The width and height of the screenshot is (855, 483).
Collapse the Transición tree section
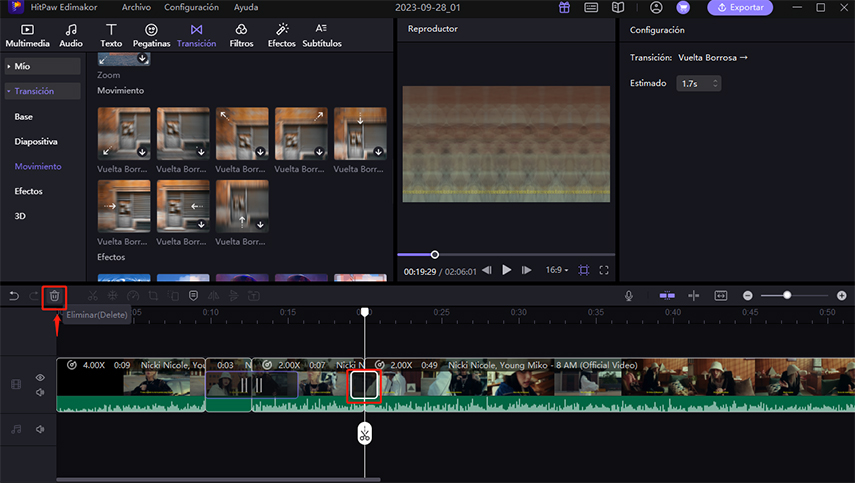pyautogui.click(x=43, y=91)
